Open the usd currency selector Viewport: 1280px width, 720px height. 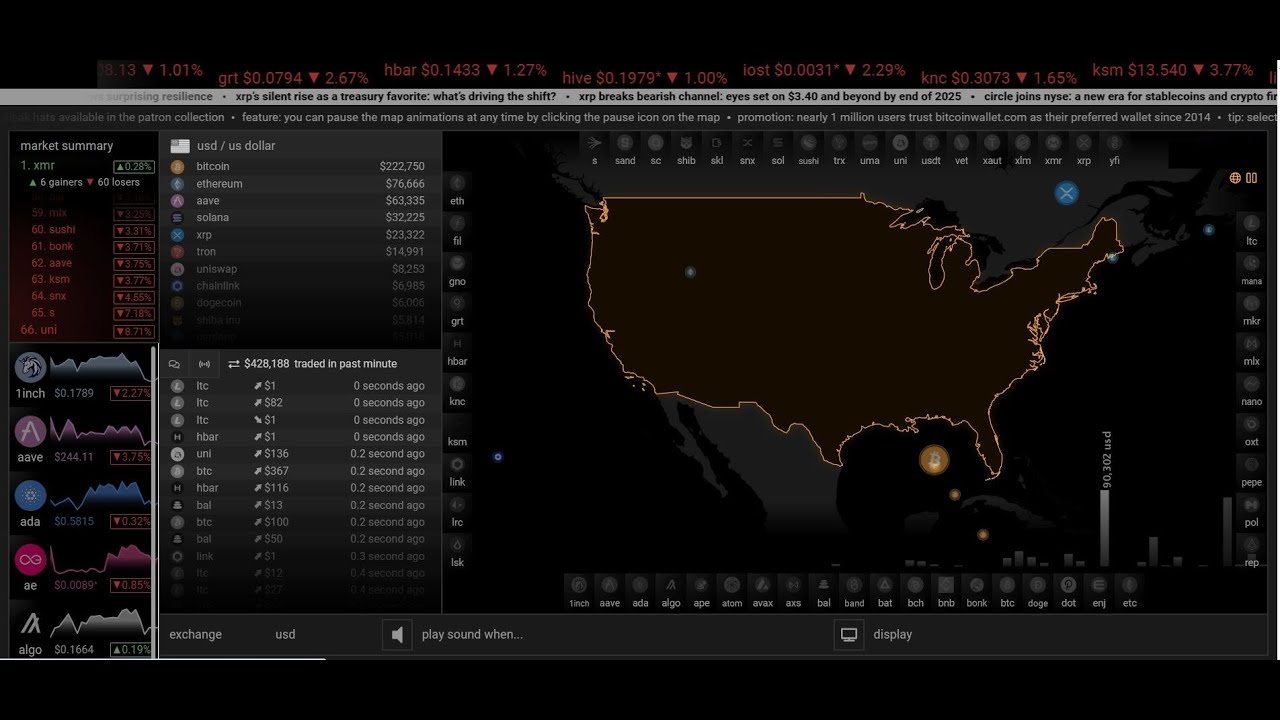pos(285,634)
